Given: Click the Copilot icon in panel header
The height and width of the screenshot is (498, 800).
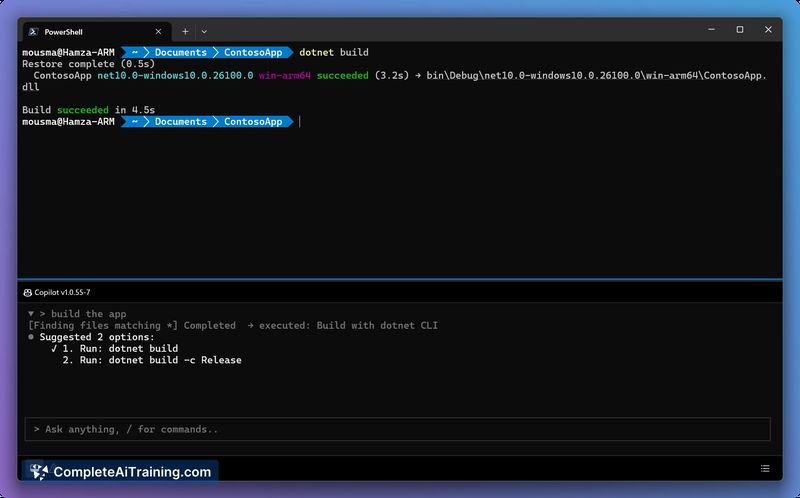Looking at the screenshot, I should click(28, 292).
